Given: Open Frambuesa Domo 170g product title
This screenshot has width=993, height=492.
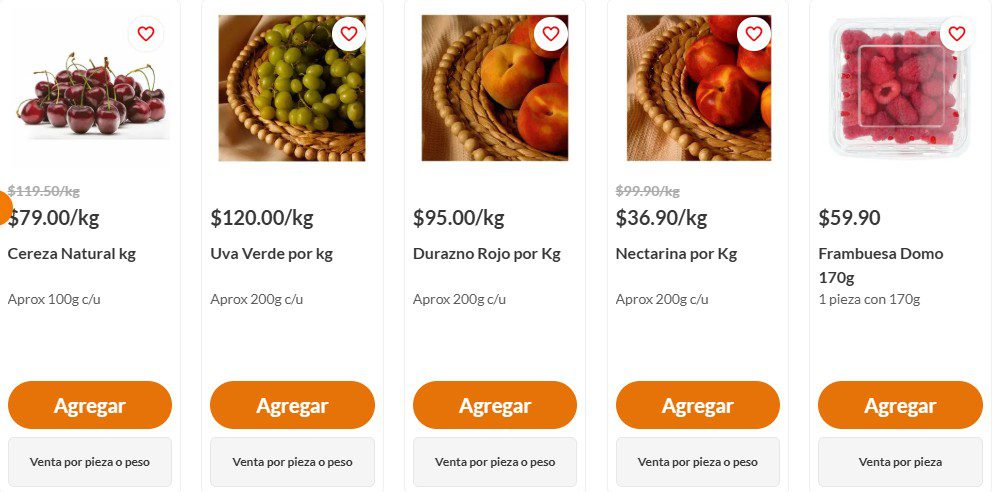Looking at the screenshot, I should (x=880, y=264).
